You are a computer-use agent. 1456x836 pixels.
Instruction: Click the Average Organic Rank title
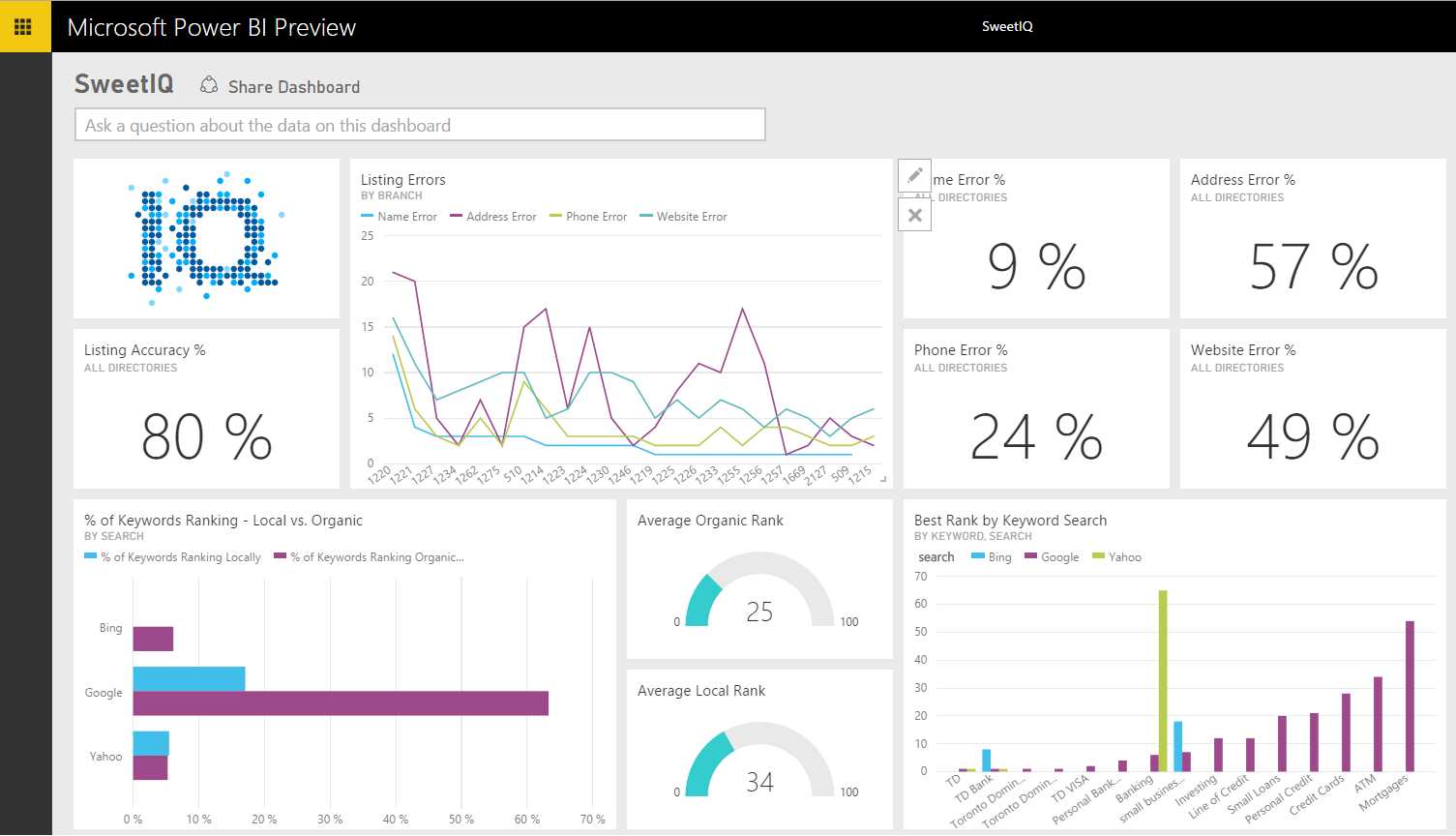click(710, 521)
